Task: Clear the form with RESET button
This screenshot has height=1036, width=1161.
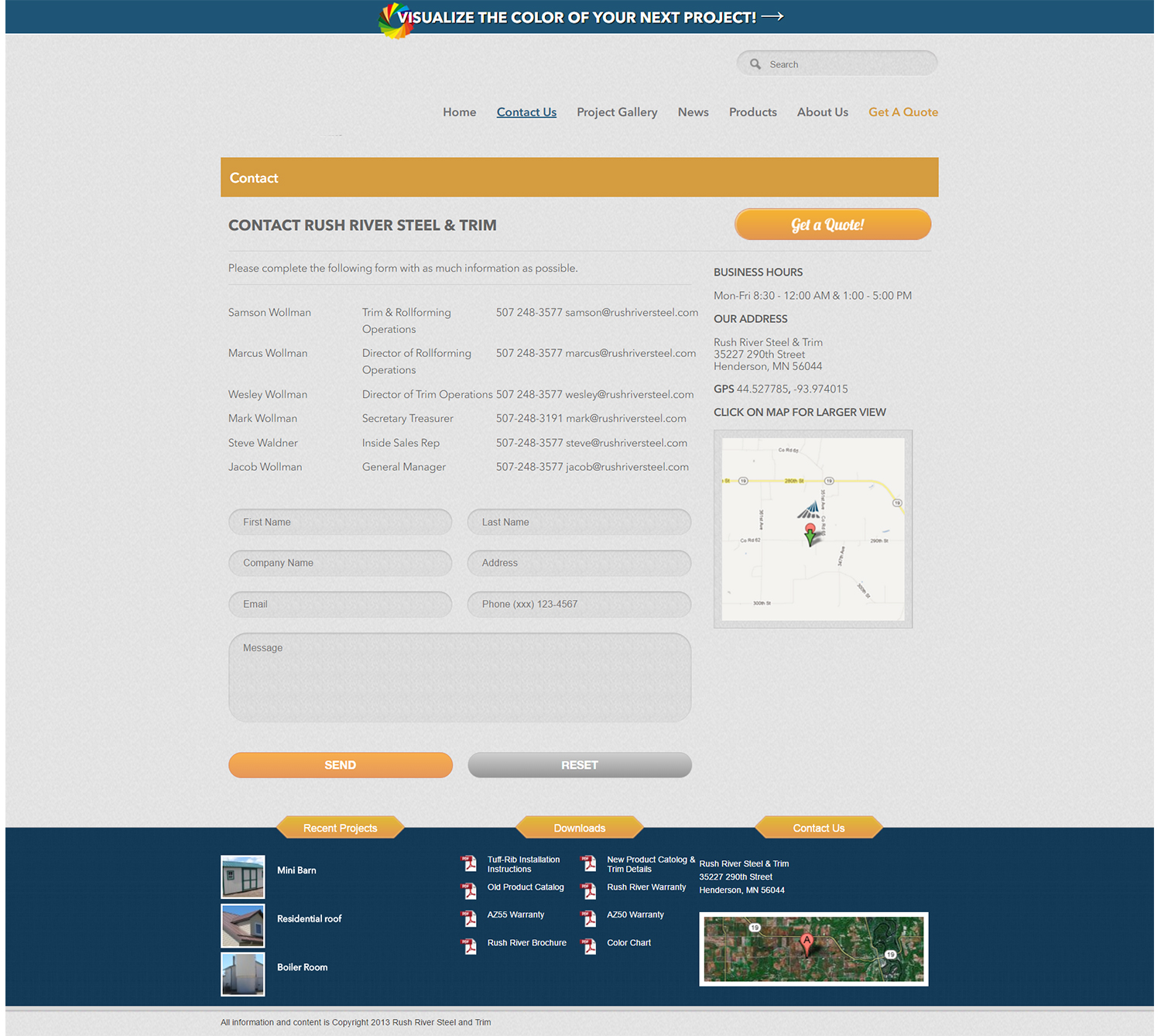Action: tap(580, 765)
